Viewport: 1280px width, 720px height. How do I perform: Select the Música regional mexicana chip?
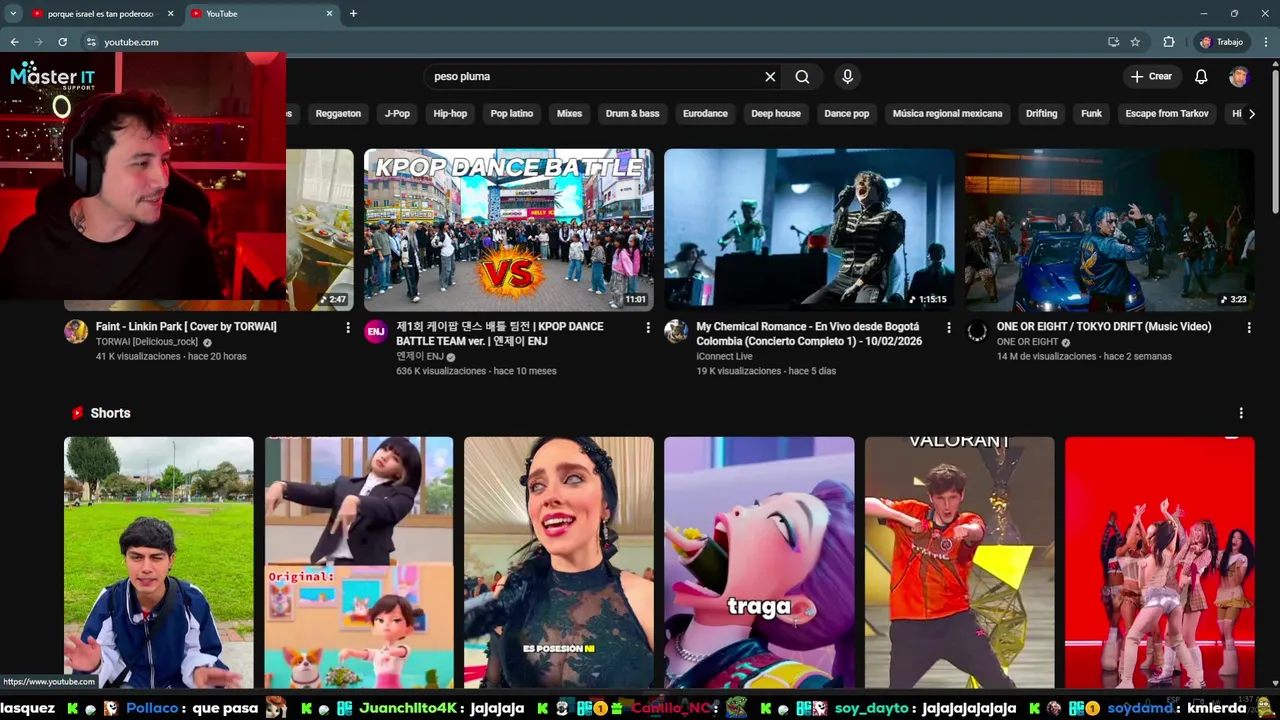pyautogui.click(x=947, y=114)
